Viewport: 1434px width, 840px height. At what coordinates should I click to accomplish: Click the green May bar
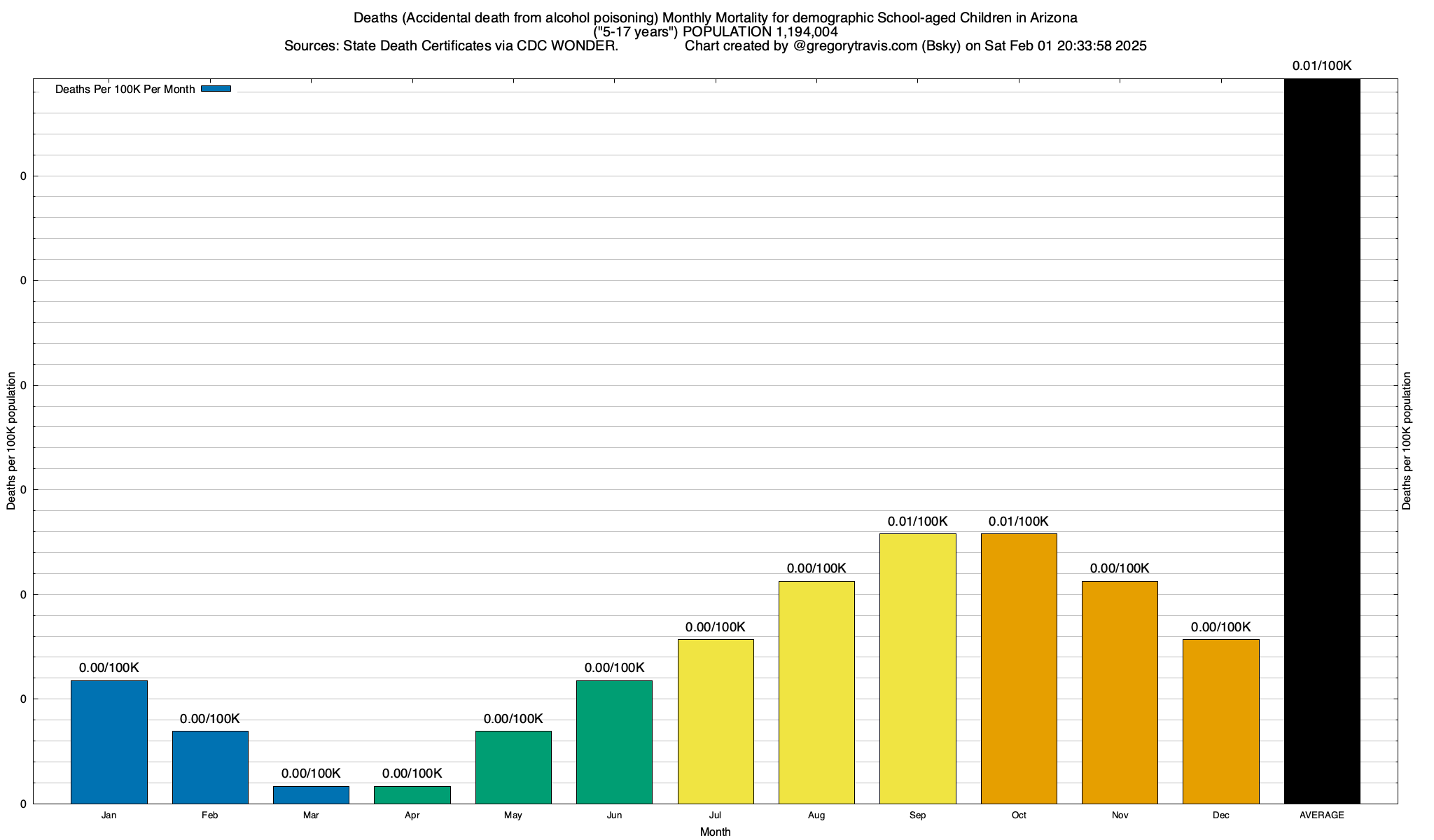(x=513, y=767)
